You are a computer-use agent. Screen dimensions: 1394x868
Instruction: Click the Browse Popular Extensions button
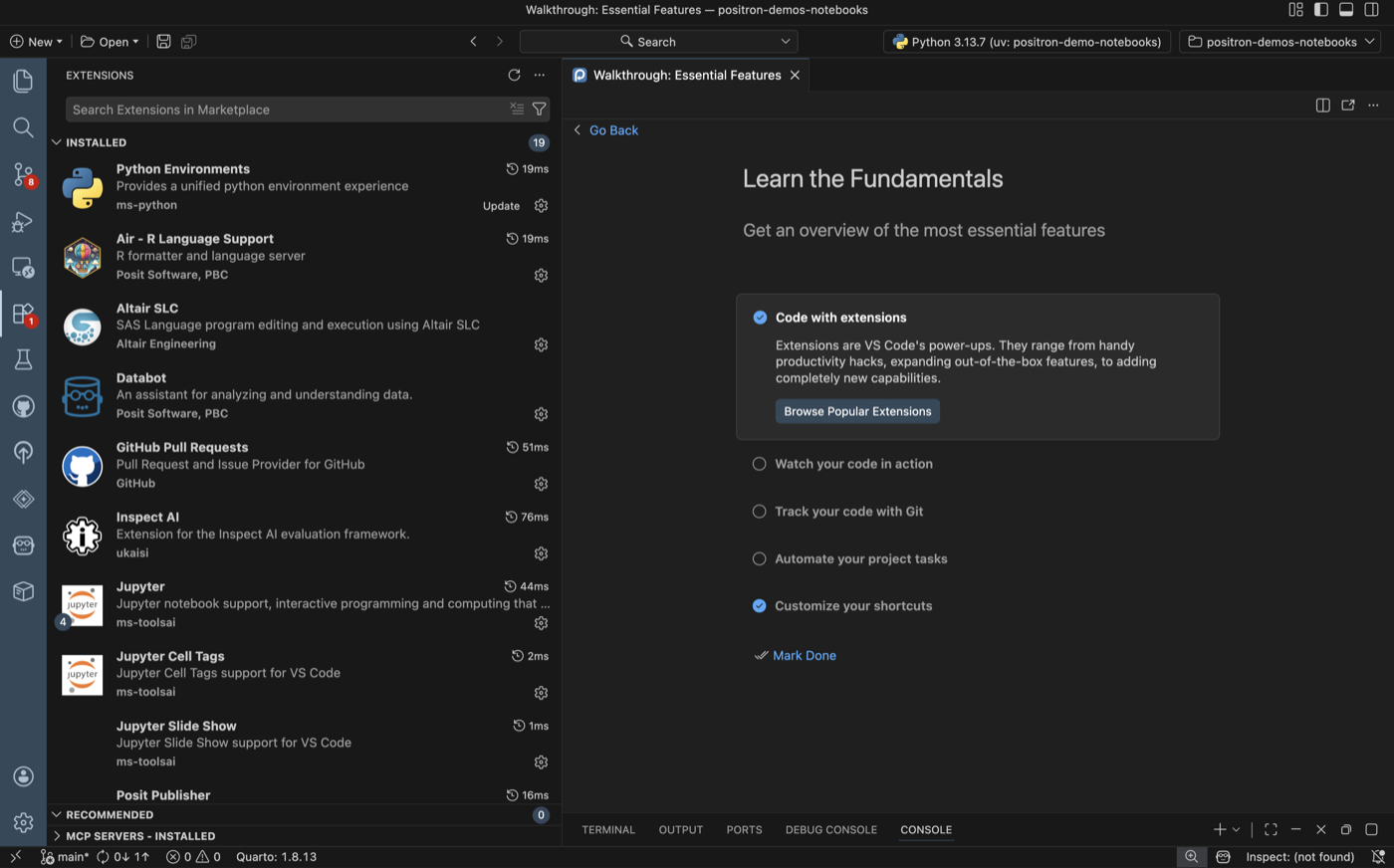click(857, 411)
